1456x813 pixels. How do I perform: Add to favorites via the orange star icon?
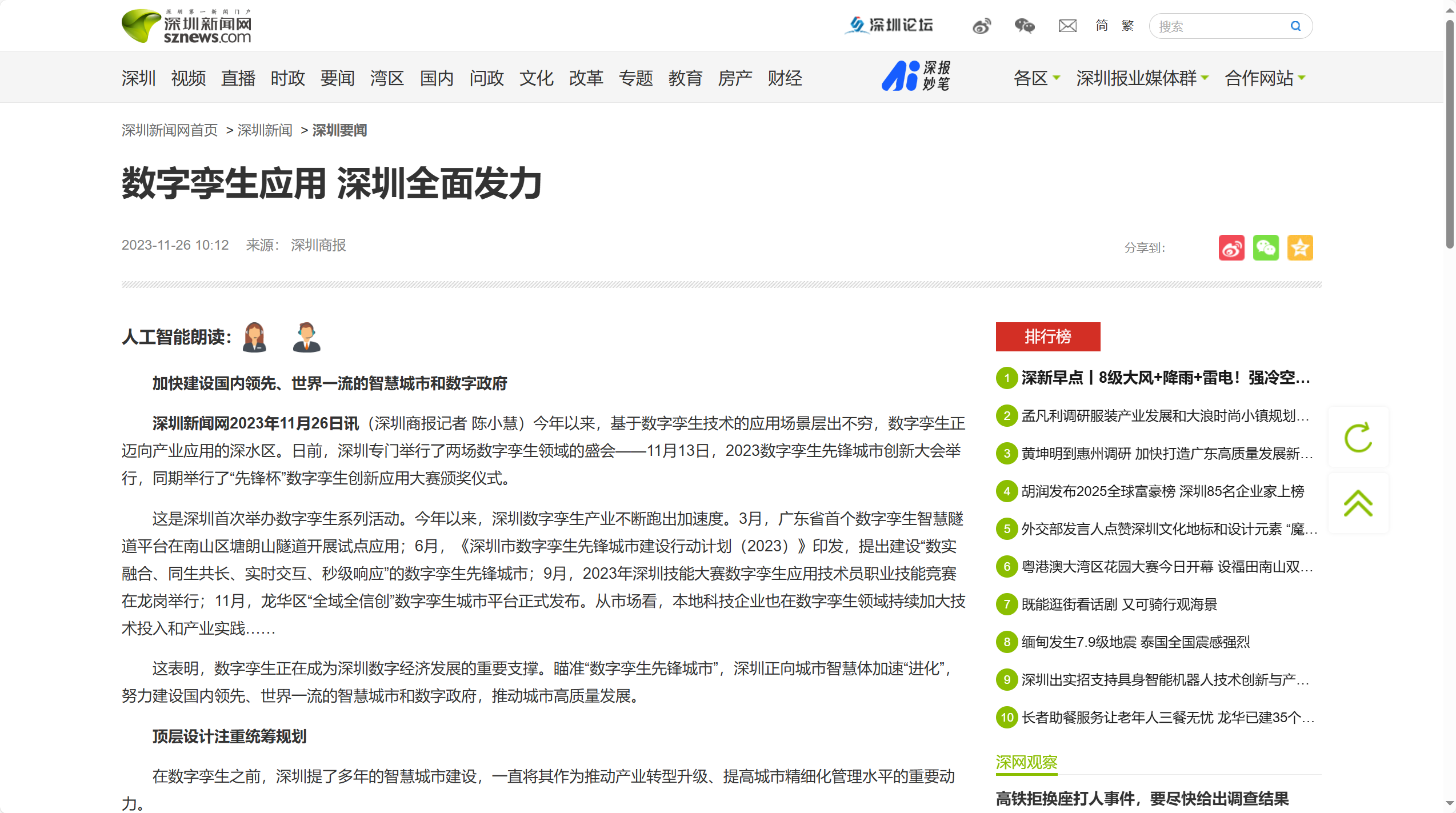[x=1300, y=247]
